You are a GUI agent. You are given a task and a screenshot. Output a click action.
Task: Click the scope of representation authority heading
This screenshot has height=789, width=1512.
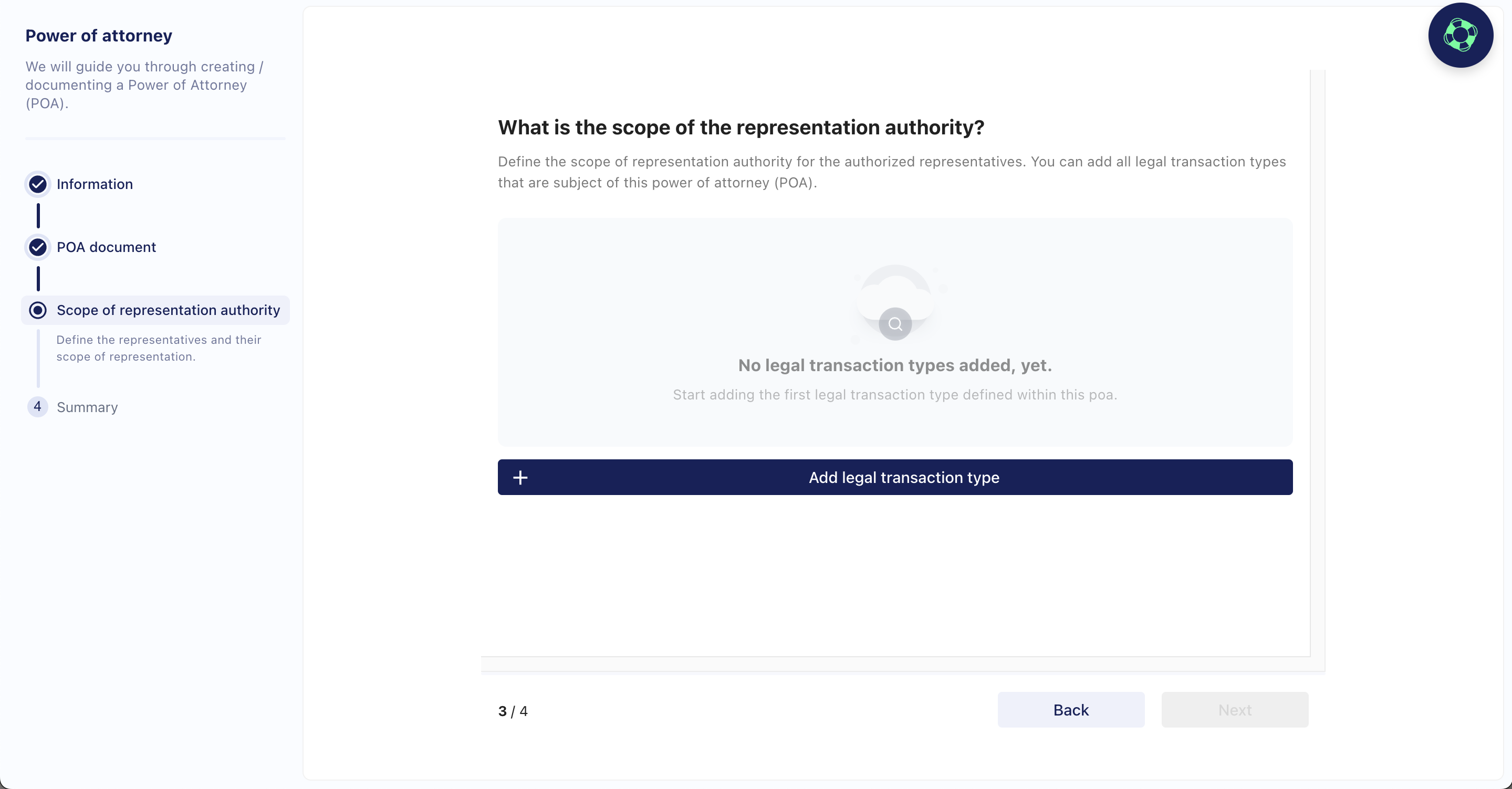(741, 127)
